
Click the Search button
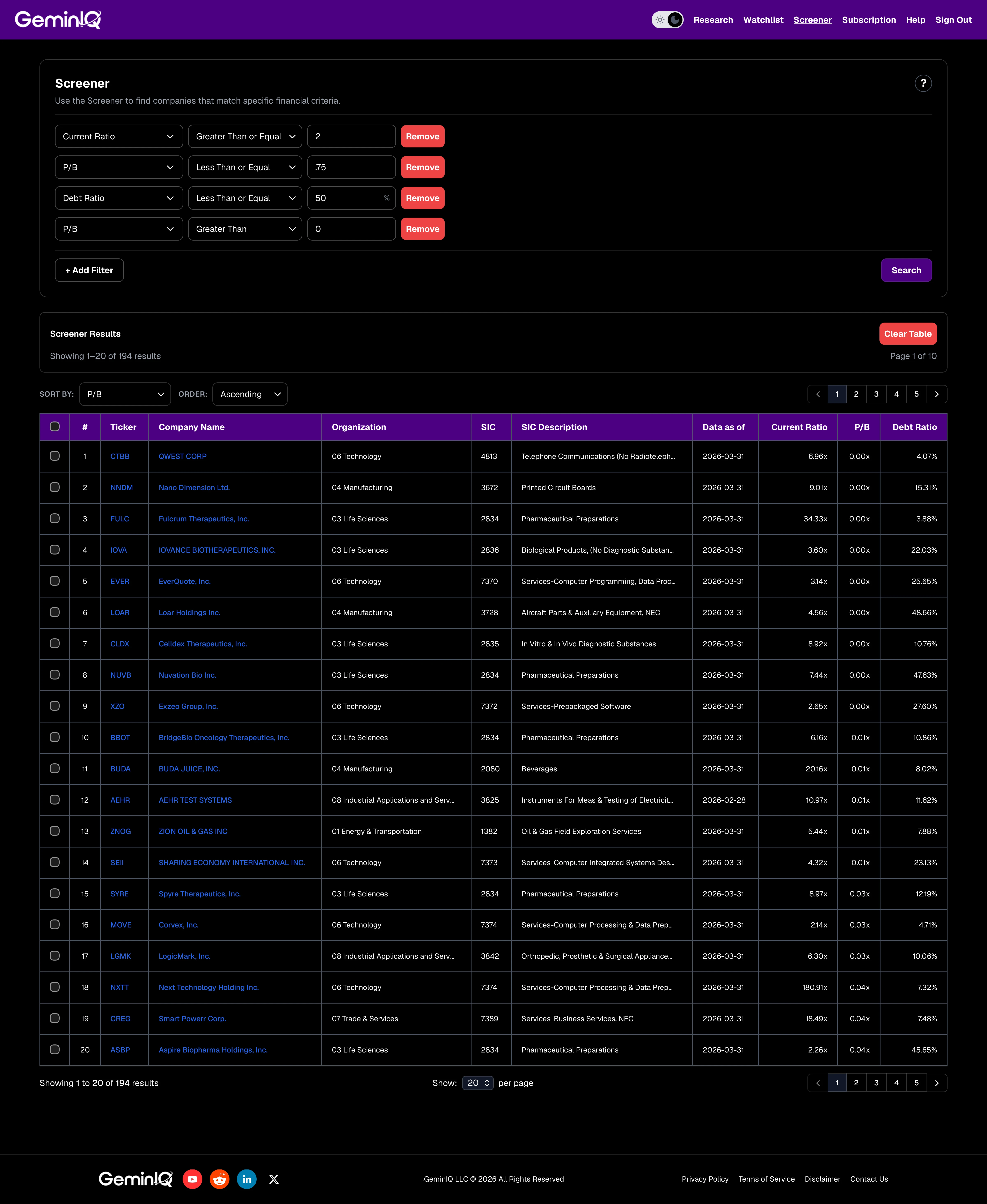point(906,270)
